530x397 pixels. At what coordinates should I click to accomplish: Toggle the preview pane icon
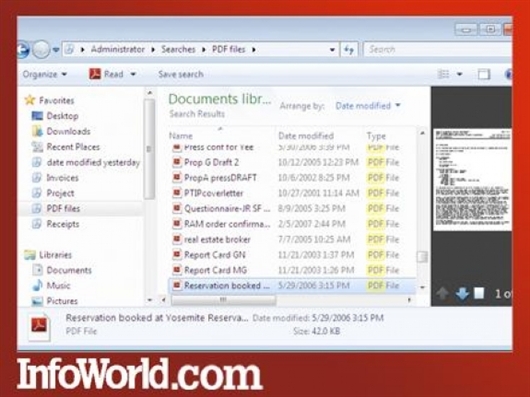point(483,74)
